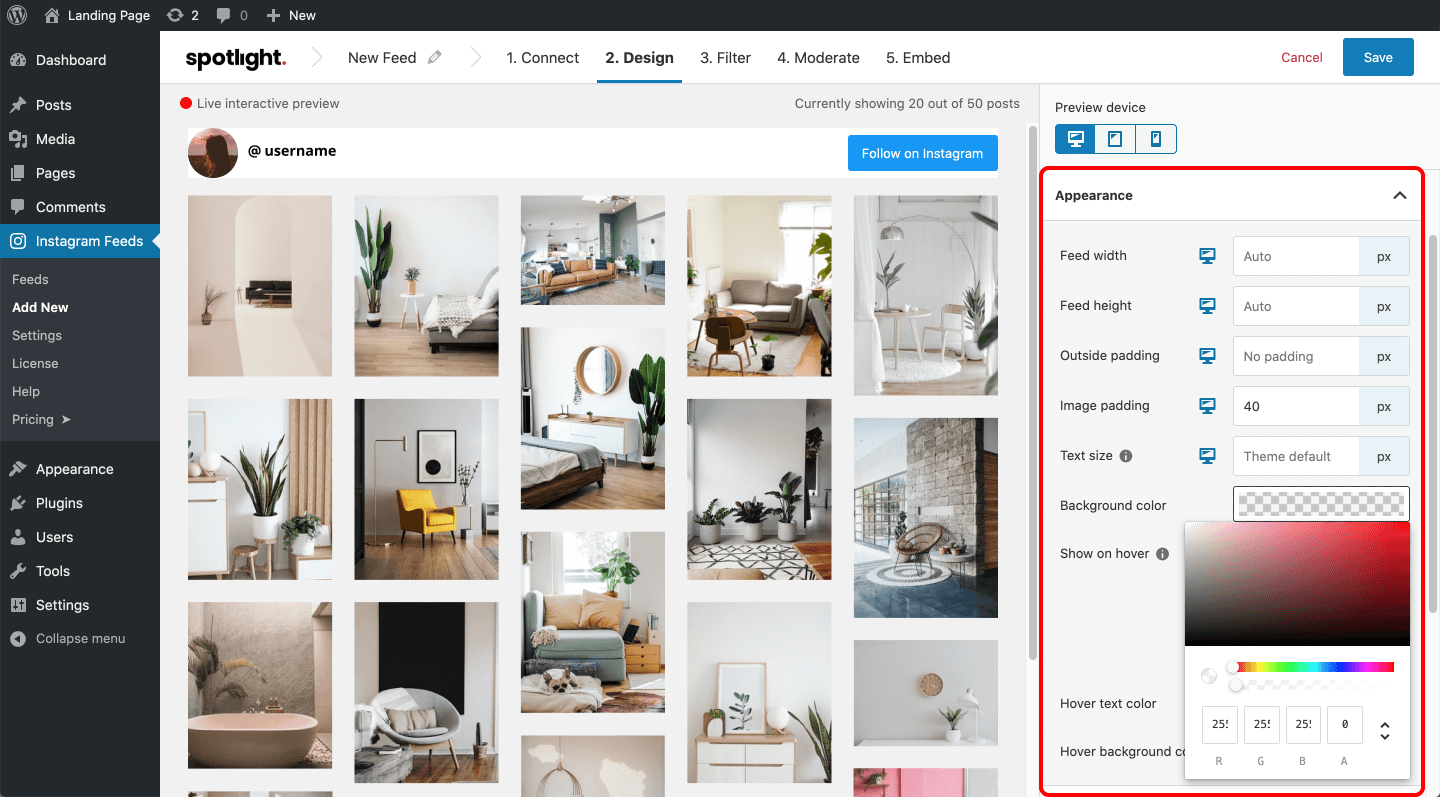Open the Help submenu link

tap(26, 391)
